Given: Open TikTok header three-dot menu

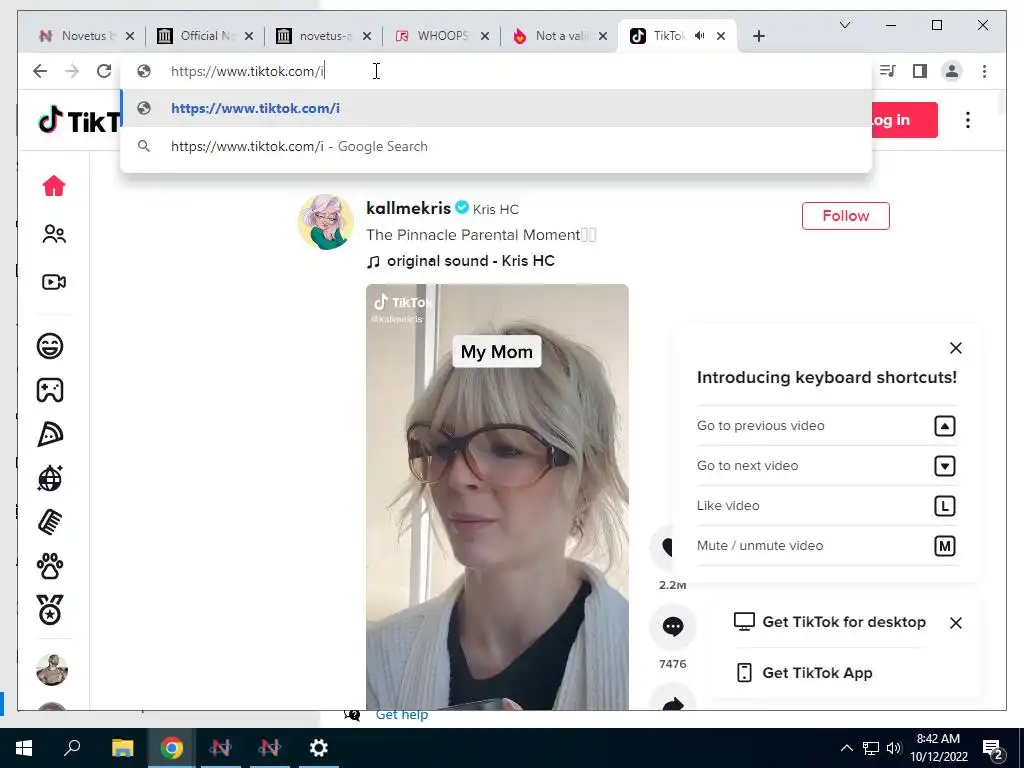Looking at the screenshot, I should pos(968,120).
